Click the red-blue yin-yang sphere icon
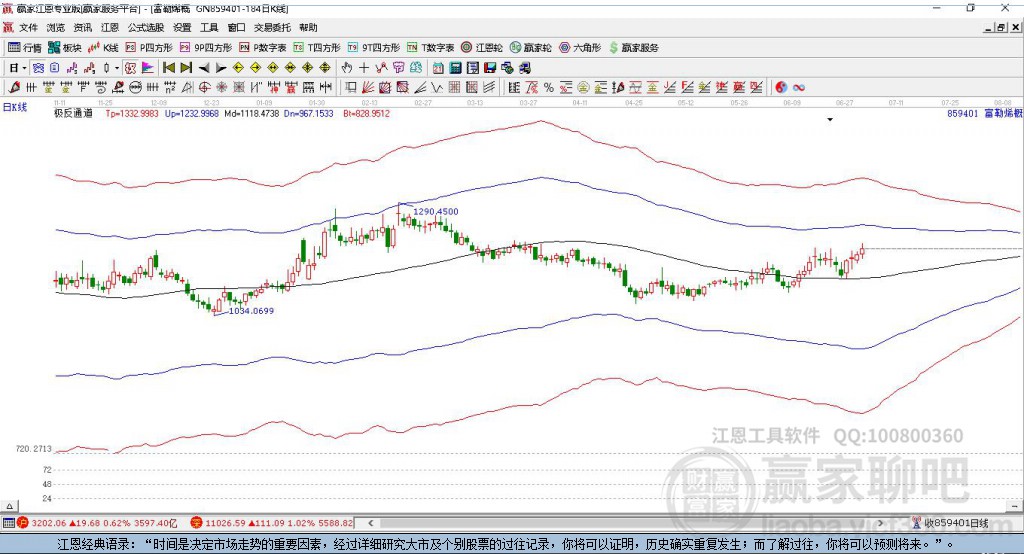Image resolution: width=1024 pixels, height=554 pixels. pos(781,88)
